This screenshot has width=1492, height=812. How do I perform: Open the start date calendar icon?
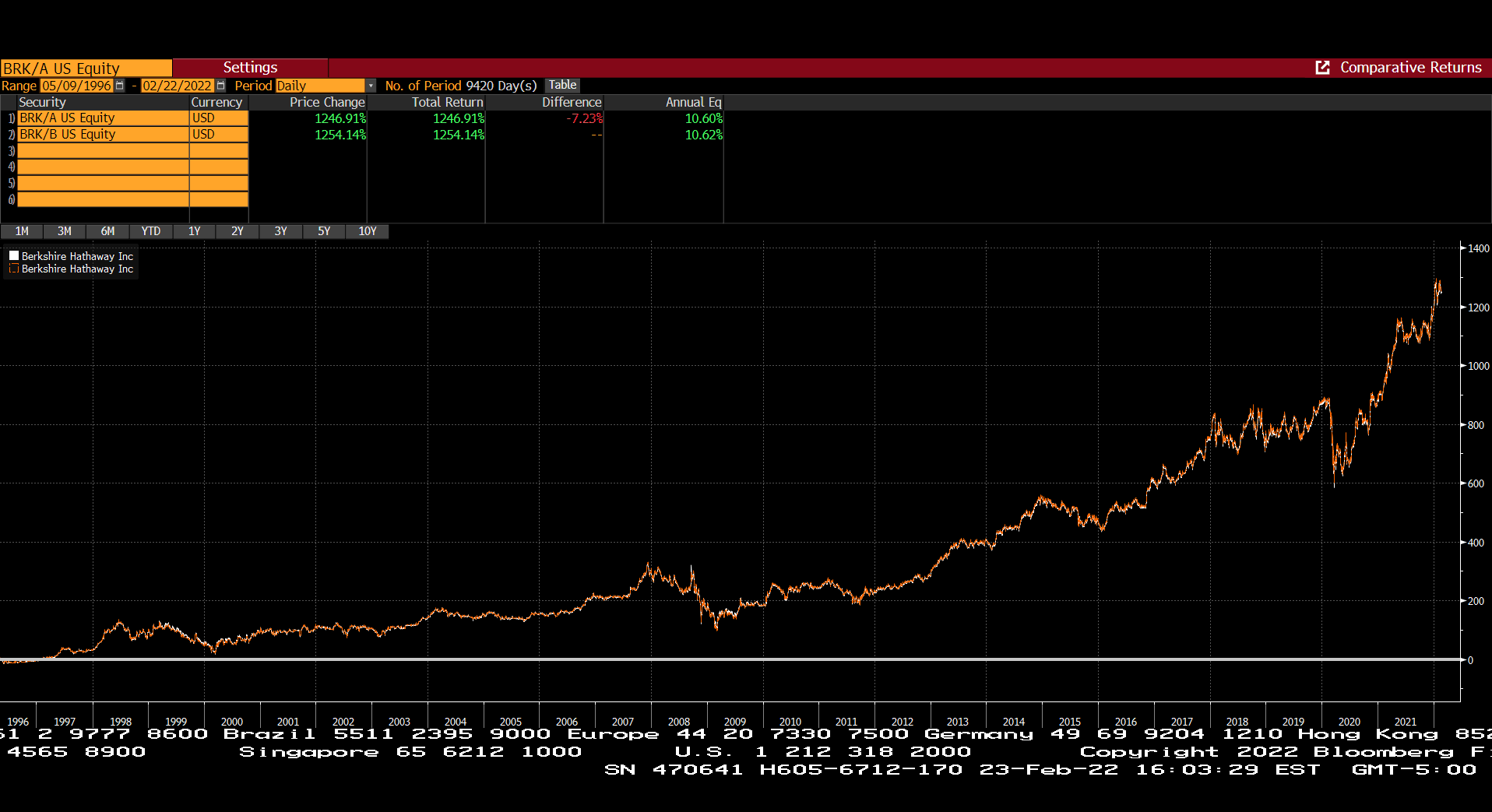tap(121, 86)
